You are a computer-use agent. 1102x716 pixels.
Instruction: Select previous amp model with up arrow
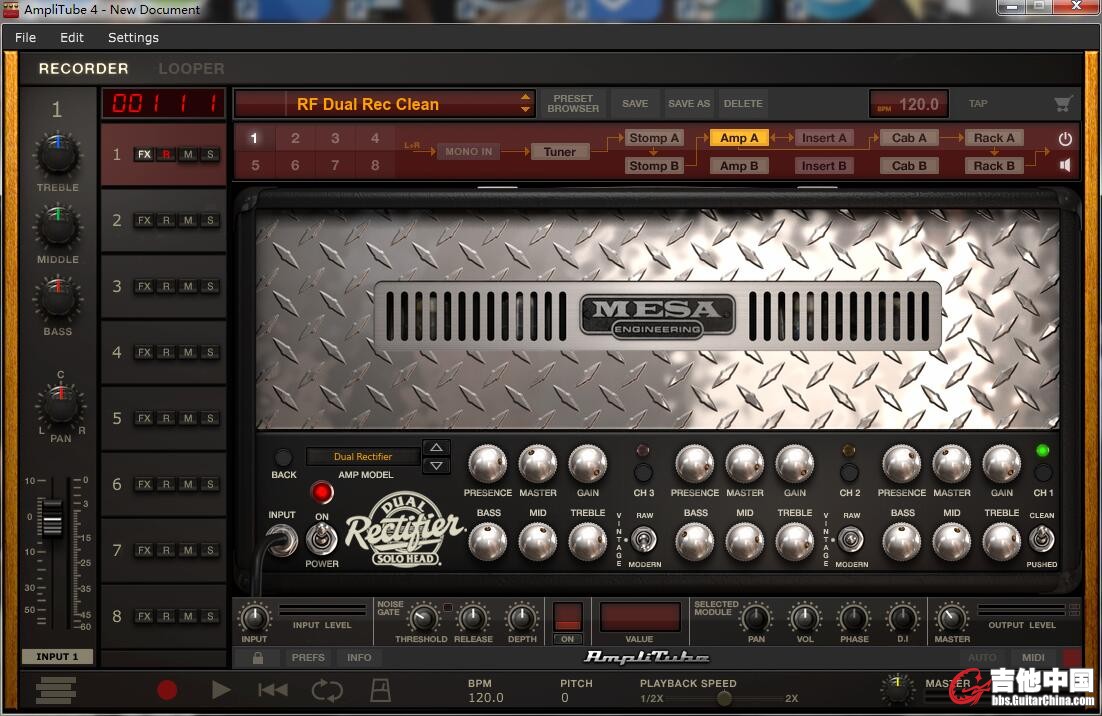point(436,448)
